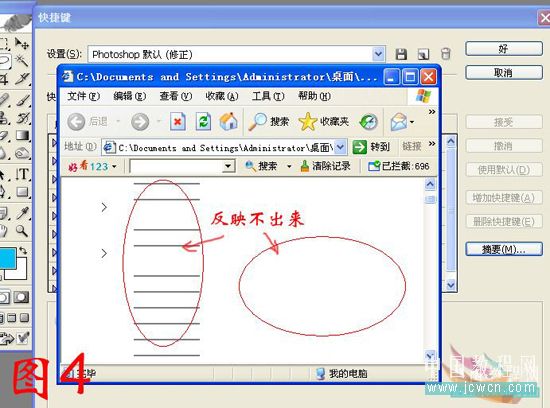550x408 pixels.
Task: Open the 搜索 magnifier in browser toolbar
Action: pyautogui.click(x=269, y=122)
